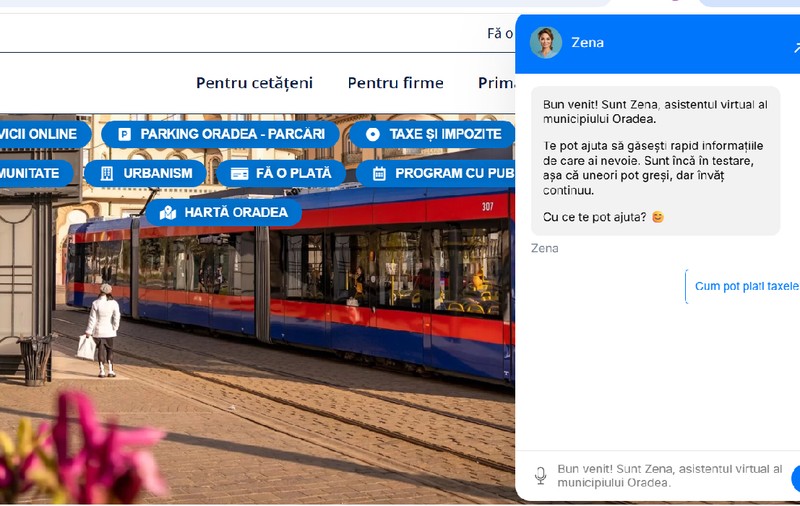Open the Hartă Oradea shortcut
The height and width of the screenshot is (506, 800).
(224, 212)
